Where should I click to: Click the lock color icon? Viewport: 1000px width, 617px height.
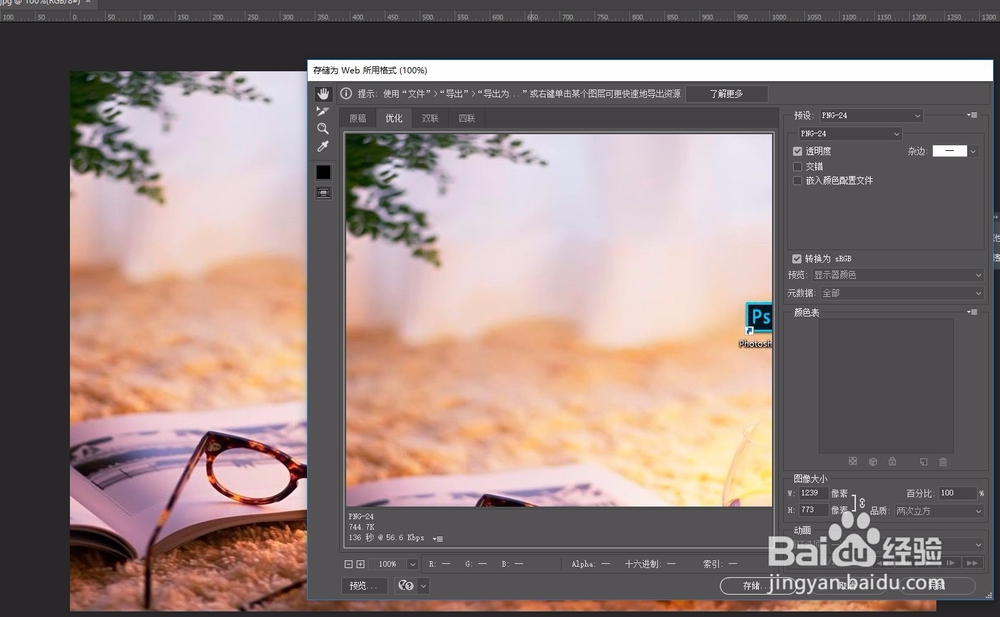pyautogui.click(x=892, y=461)
